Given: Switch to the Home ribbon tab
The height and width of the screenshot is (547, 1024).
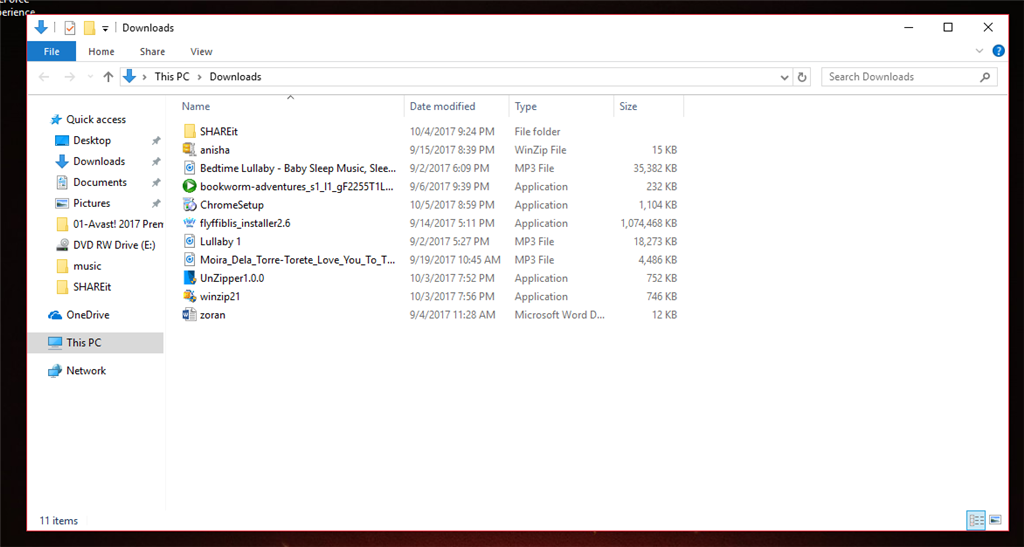Looking at the screenshot, I should (x=101, y=52).
